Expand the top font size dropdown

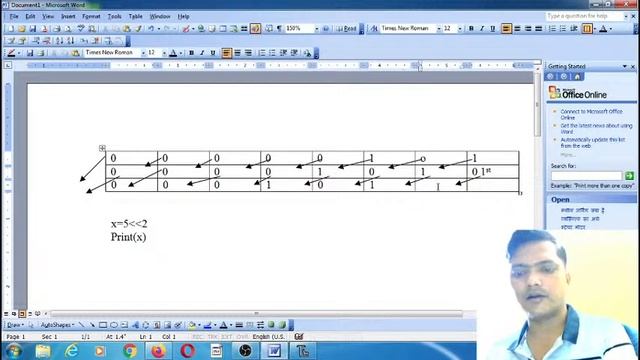coord(460,29)
